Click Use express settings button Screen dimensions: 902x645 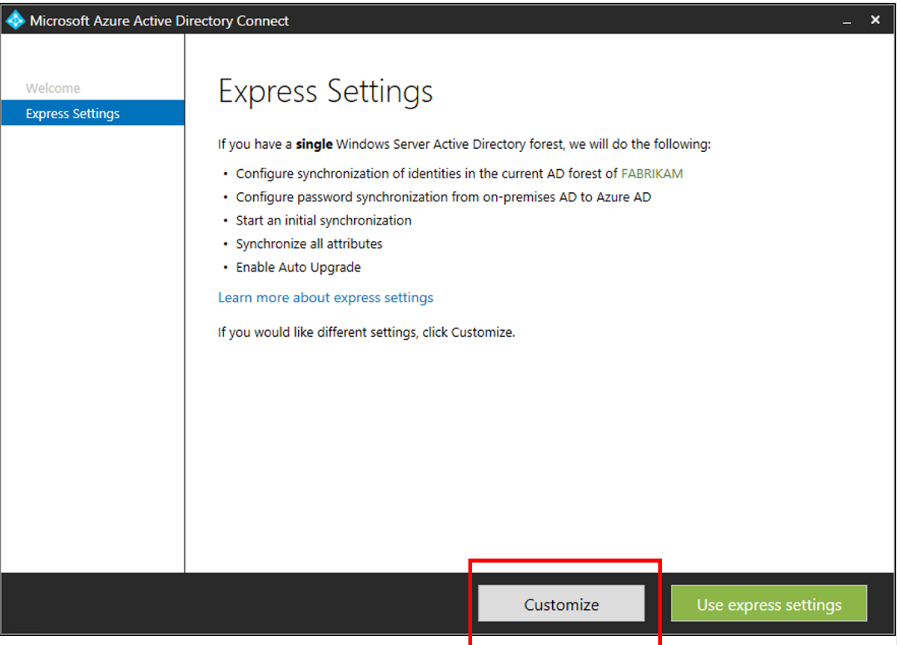769,603
